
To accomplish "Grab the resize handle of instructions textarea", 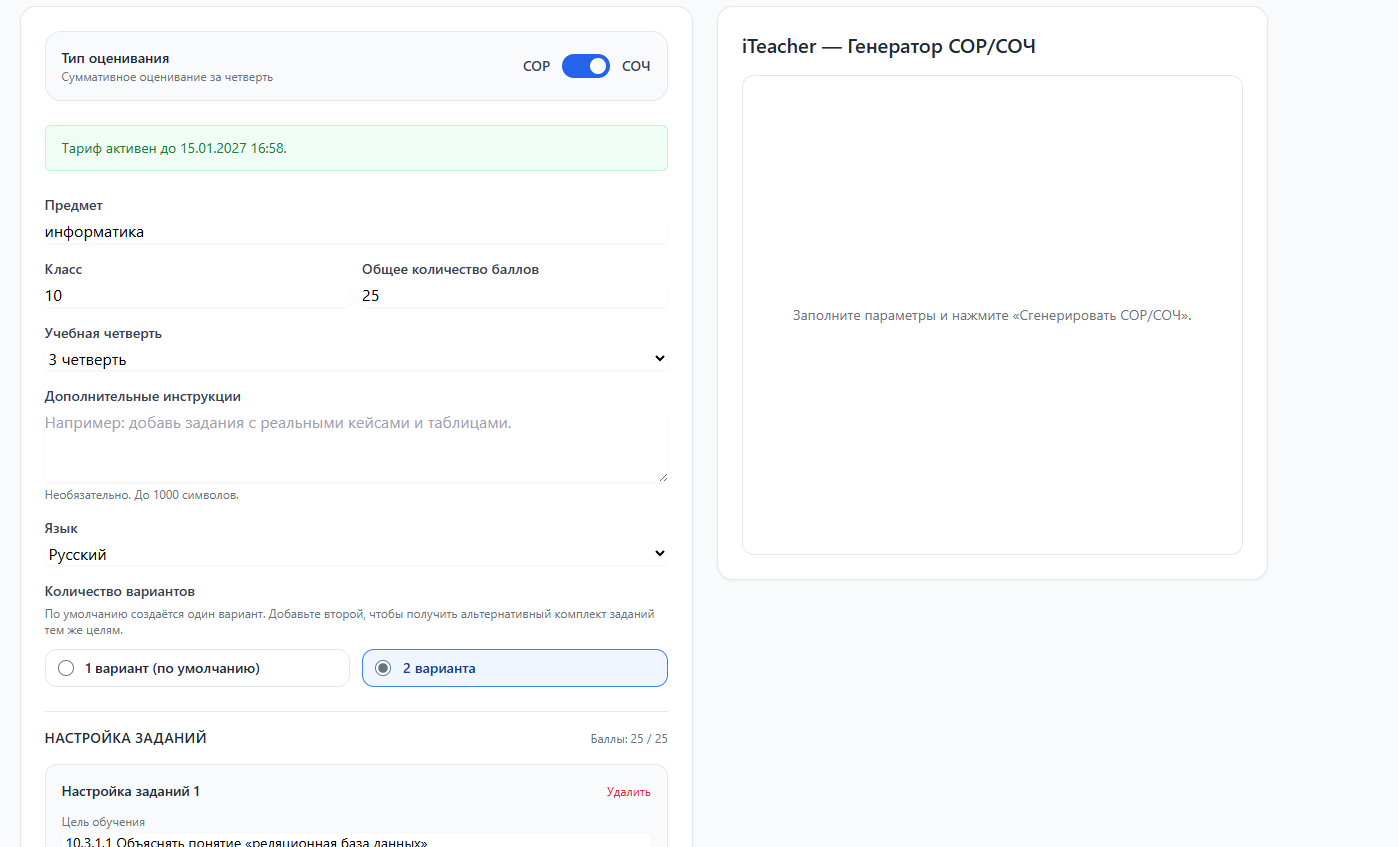I will 662,477.
